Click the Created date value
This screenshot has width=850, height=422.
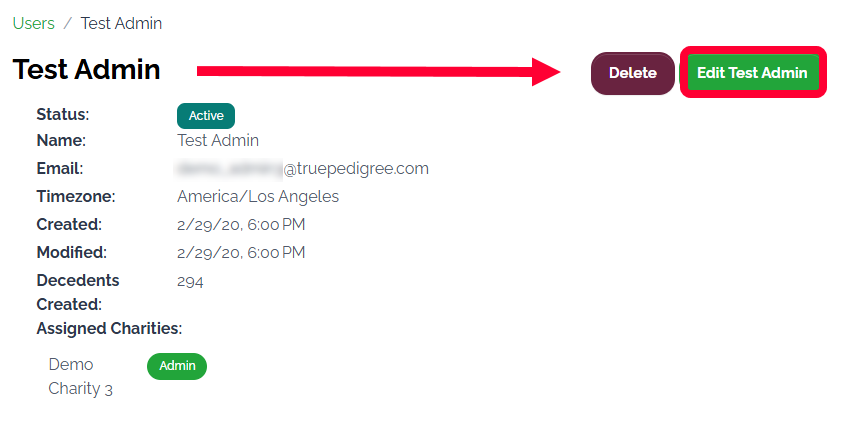(x=241, y=225)
